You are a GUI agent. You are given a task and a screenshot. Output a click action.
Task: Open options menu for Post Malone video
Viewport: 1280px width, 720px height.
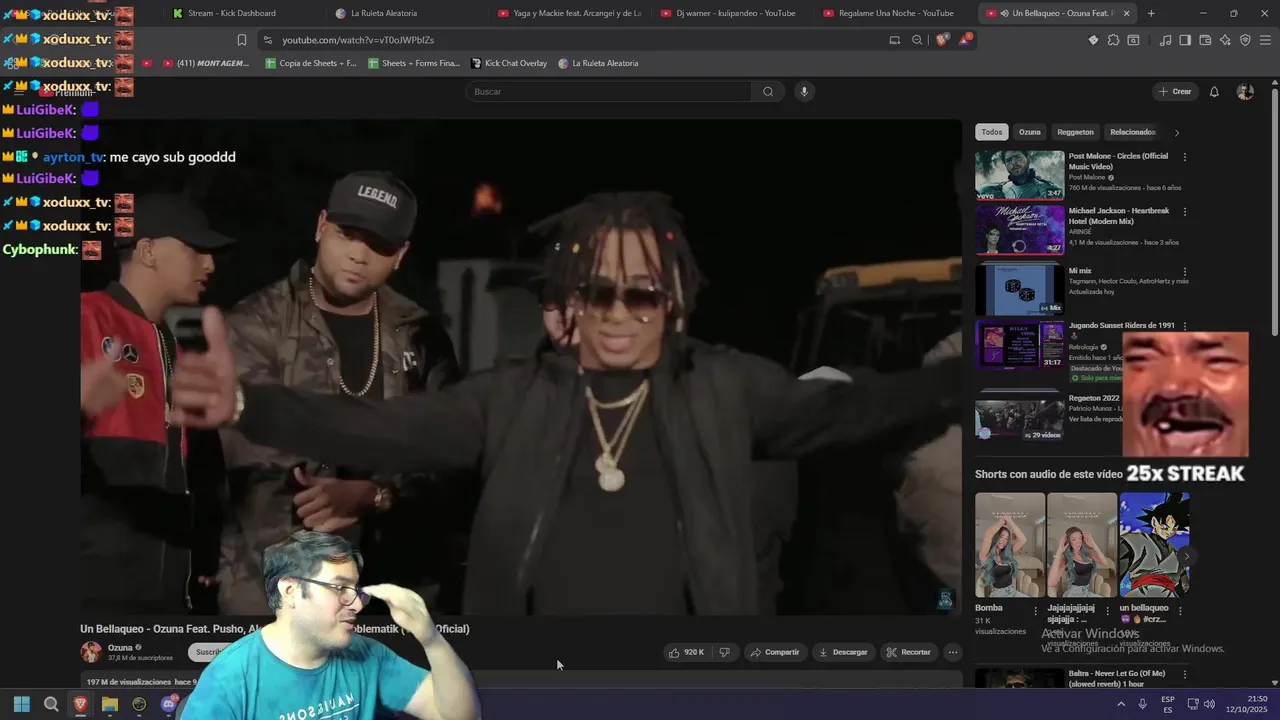tap(1185, 157)
